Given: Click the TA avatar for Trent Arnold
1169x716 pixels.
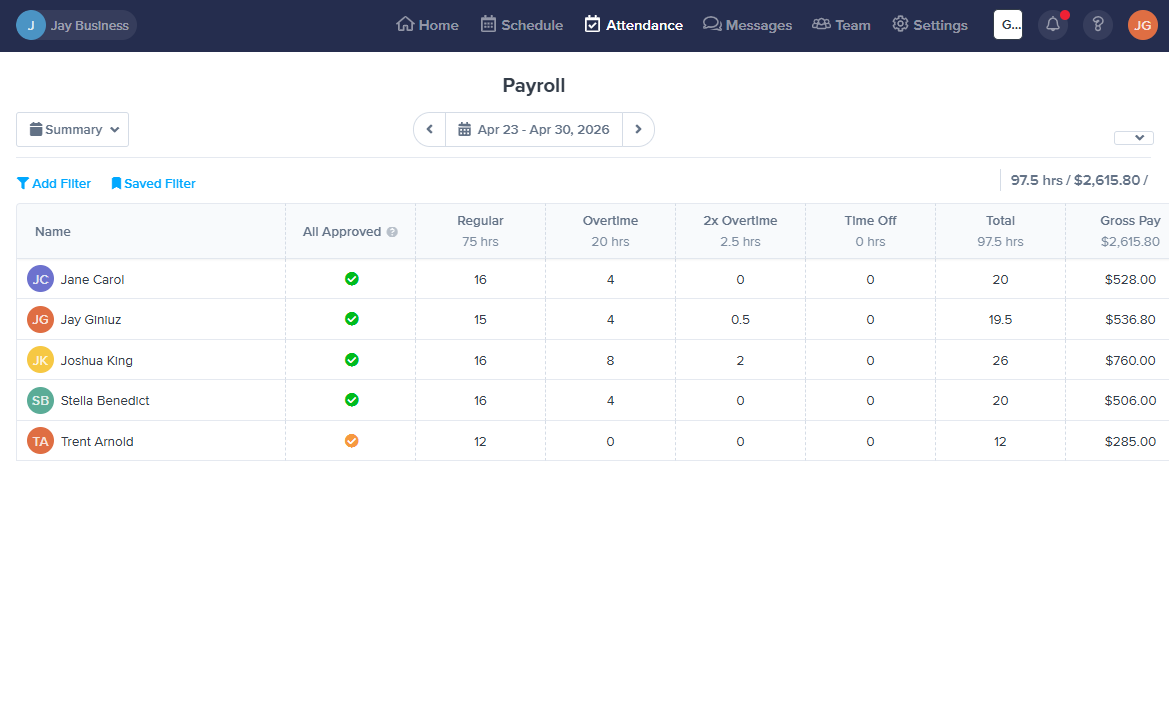Looking at the screenshot, I should (40, 441).
